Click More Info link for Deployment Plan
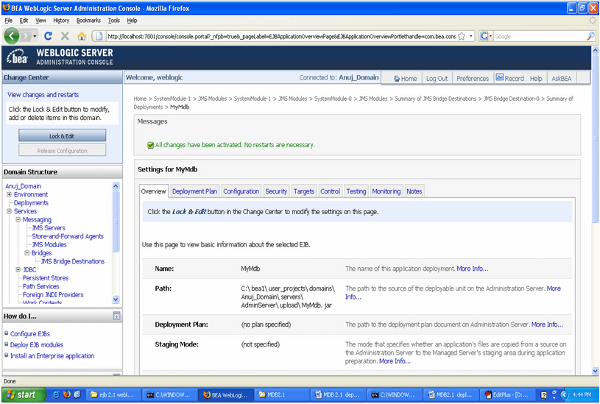The height and width of the screenshot is (404, 600). [x=547, y=324]
